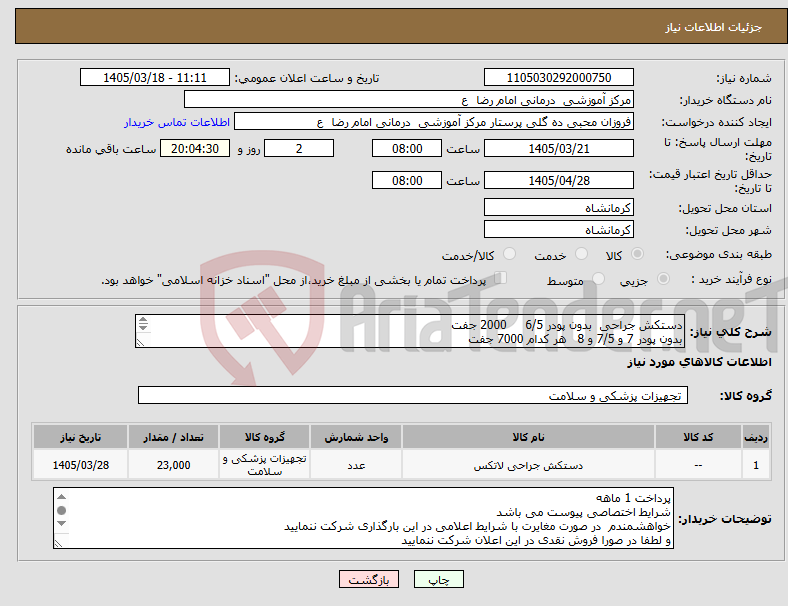Click the تعداد / مقدار column header
The image size is (788, 606).
click(x=173, y=437)
